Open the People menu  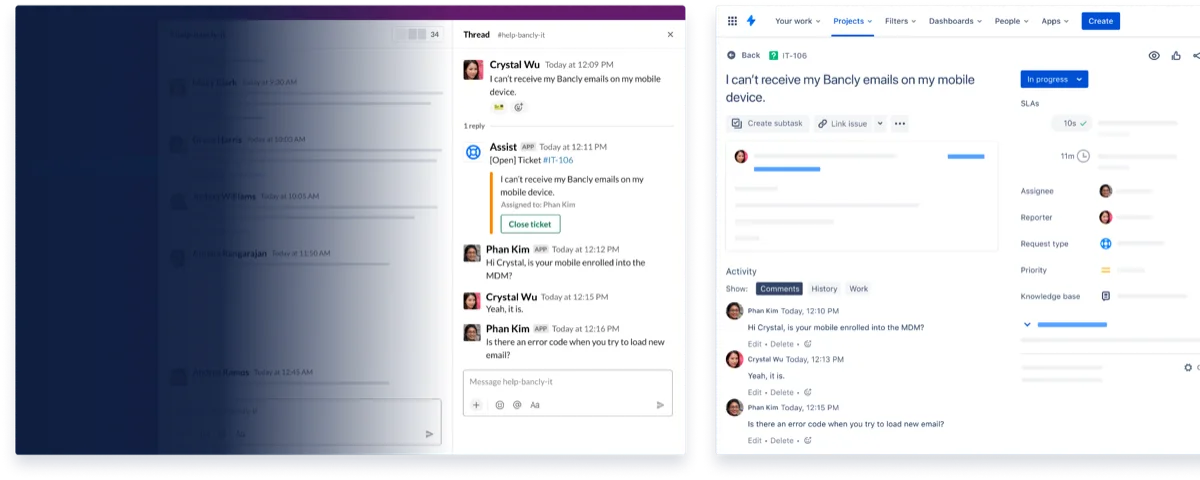coord(1012,21)
